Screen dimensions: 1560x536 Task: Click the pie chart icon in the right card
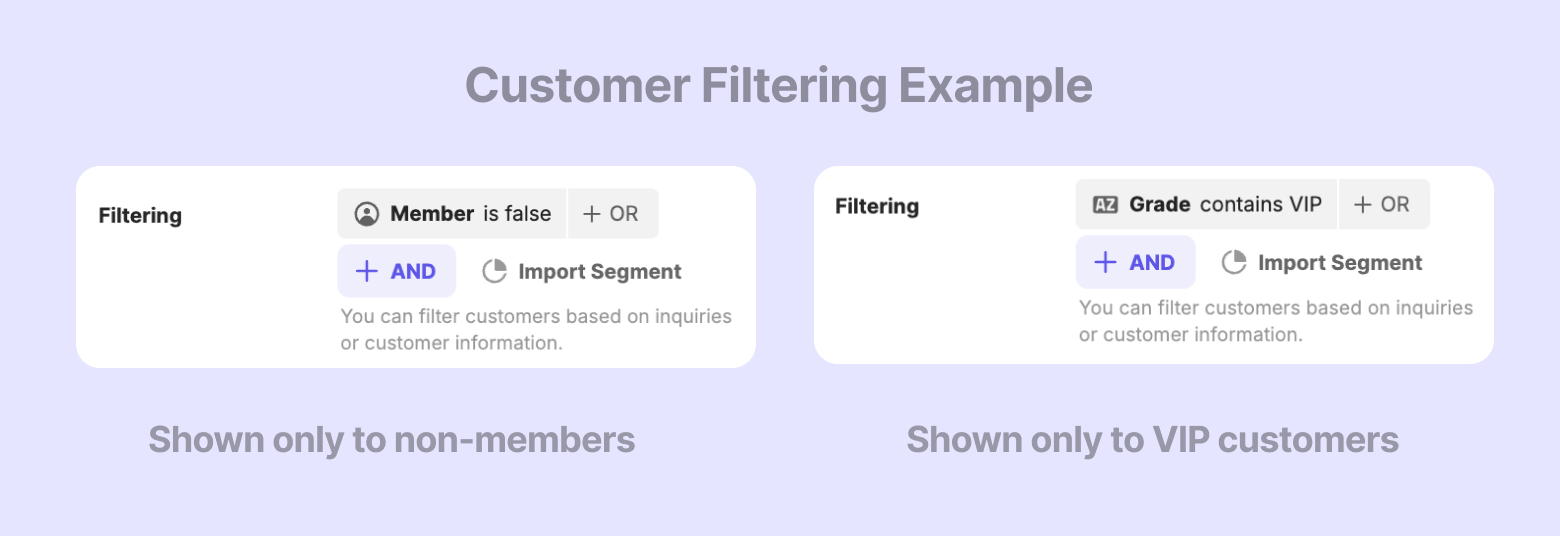click(x=1235, y=263)
